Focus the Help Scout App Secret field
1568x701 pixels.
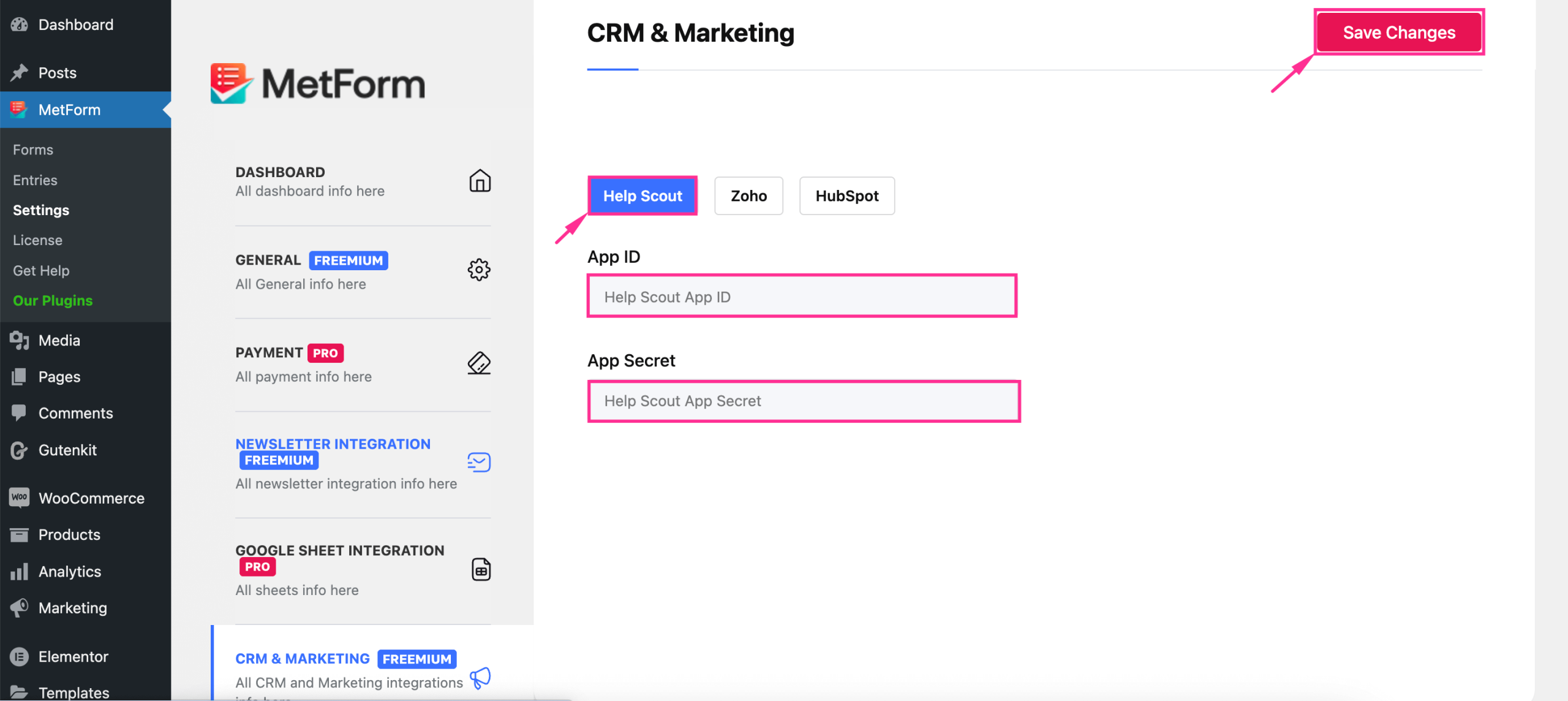click(x=804, y=401)
